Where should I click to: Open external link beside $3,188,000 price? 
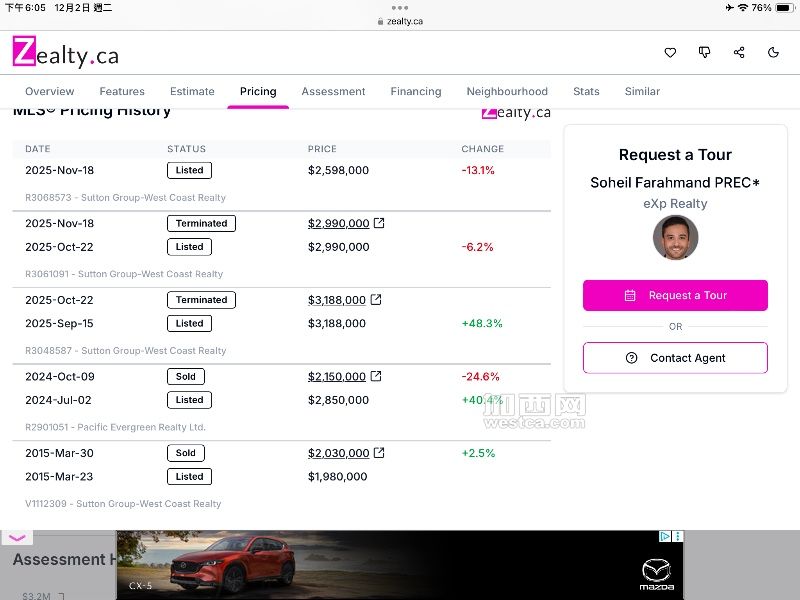[x=376, y=299]
